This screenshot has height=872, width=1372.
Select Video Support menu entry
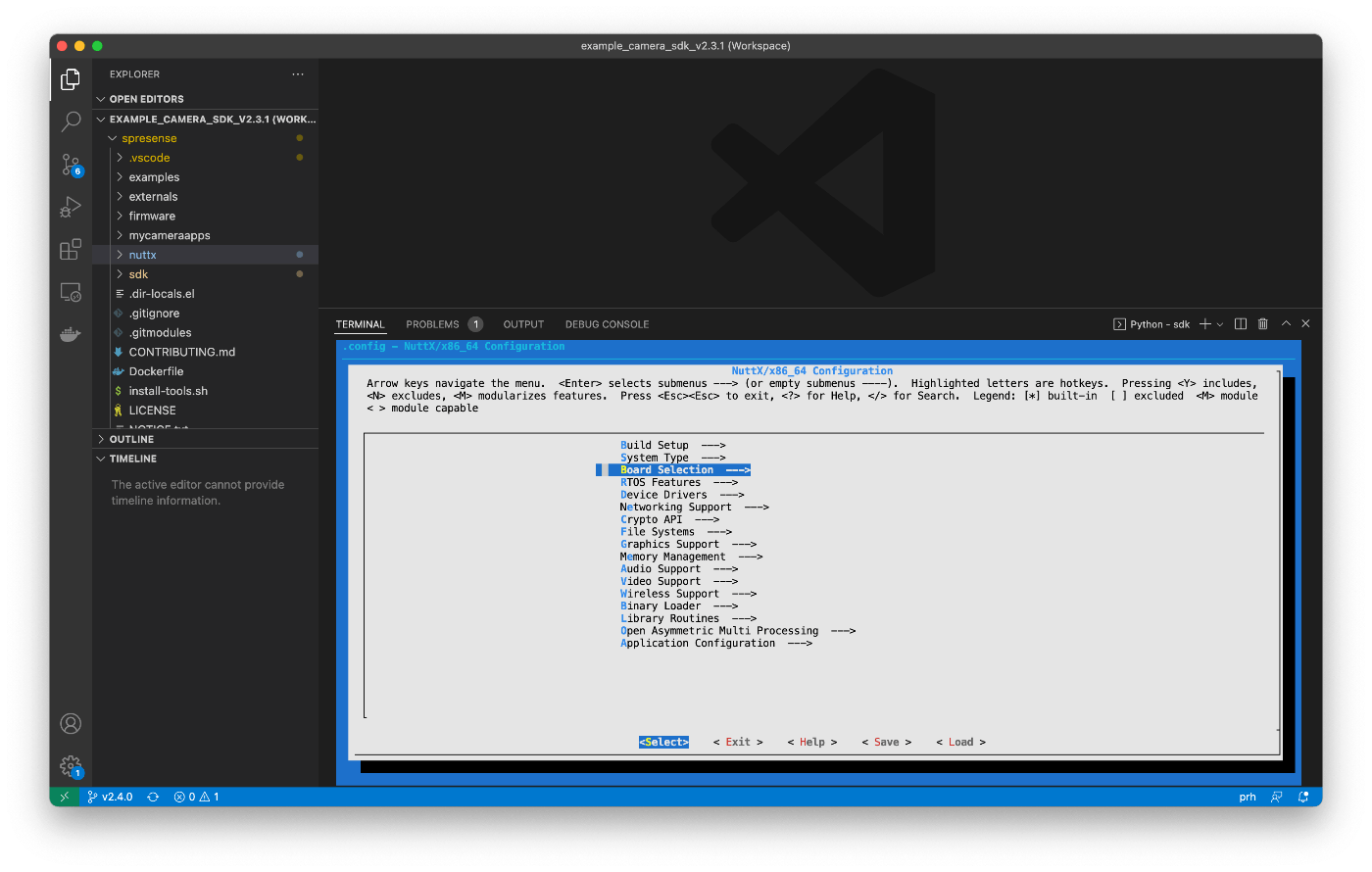(678, 581)
